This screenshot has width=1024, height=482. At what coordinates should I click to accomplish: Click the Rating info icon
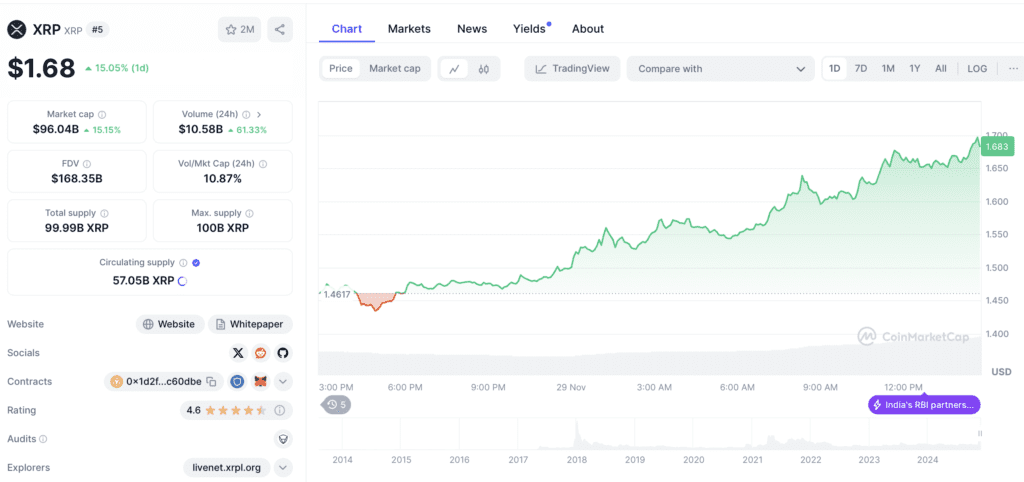[x=280, y=410]
